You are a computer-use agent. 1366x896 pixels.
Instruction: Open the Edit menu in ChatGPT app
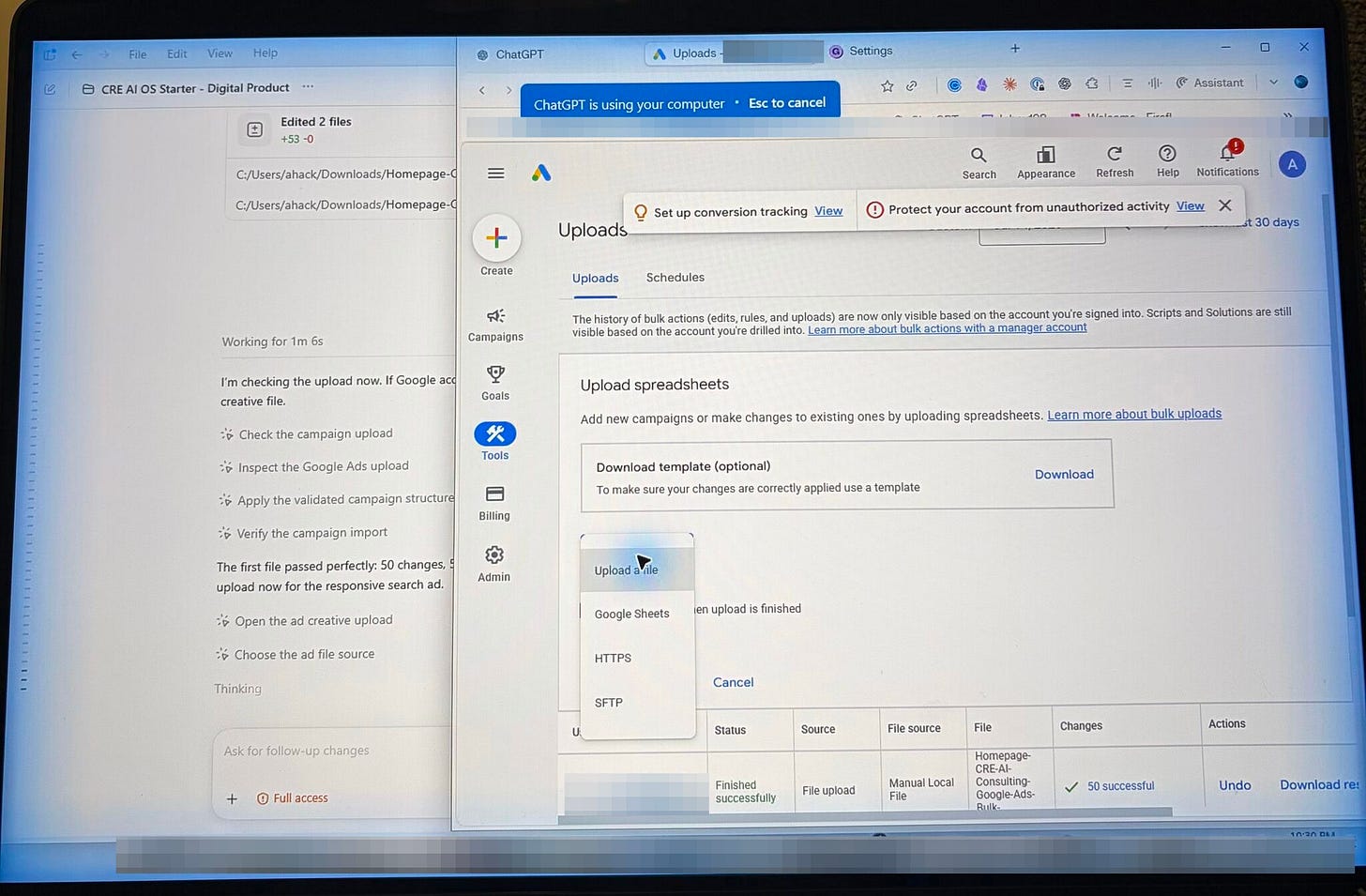(x=177, y=54)
